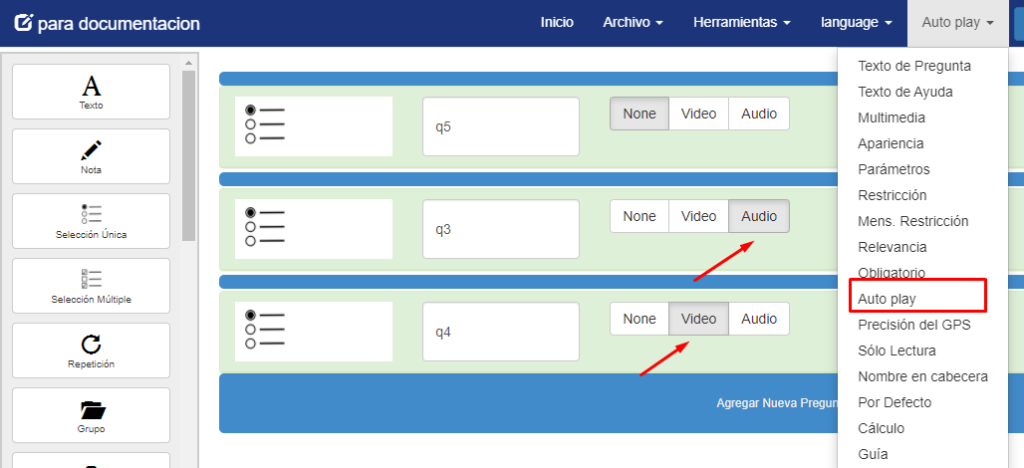Select Auto play from the dropdown list
The image size is (1024, 468).
[x=886, y=298]
